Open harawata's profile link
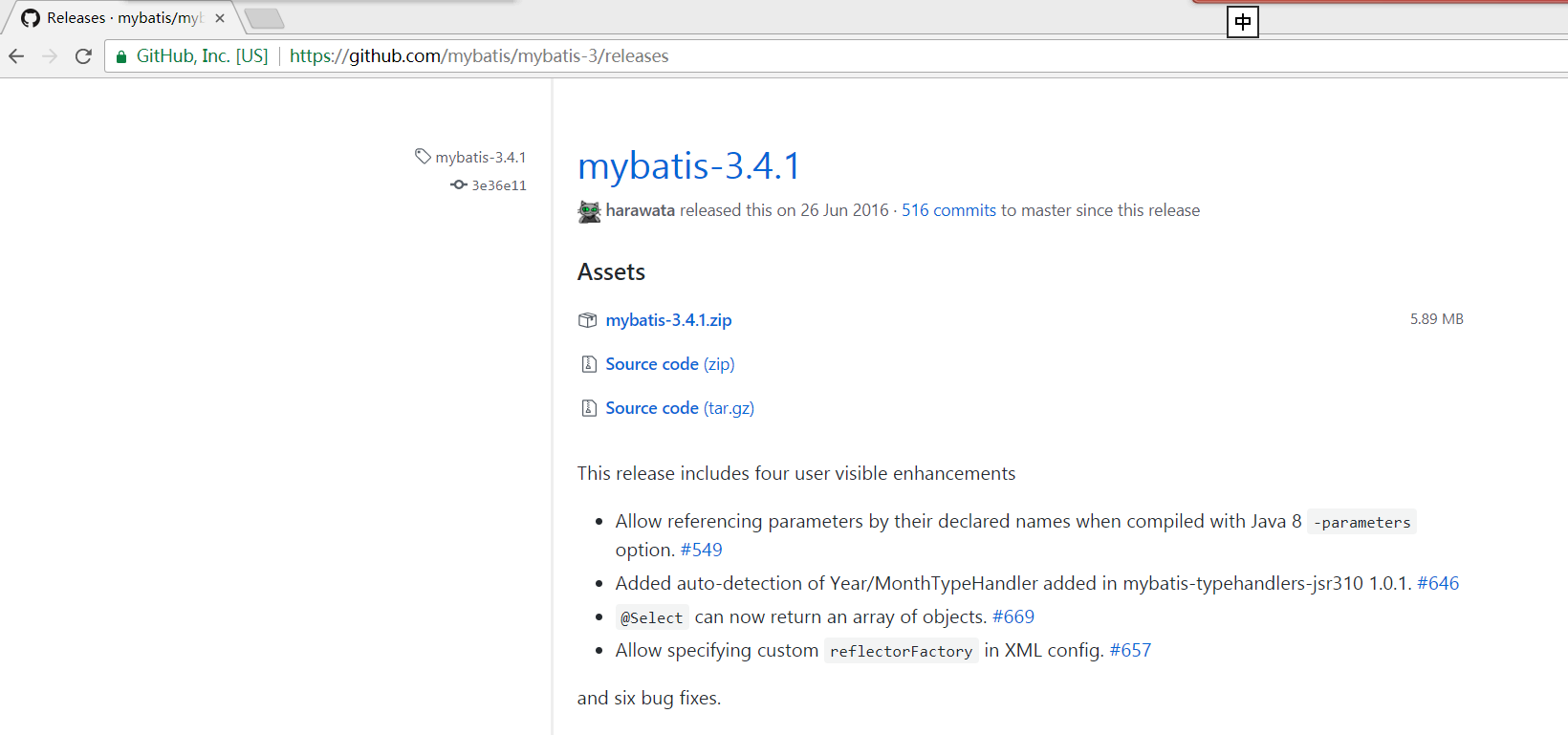Viewport: 1568px width, 735px height. point(641,210)
